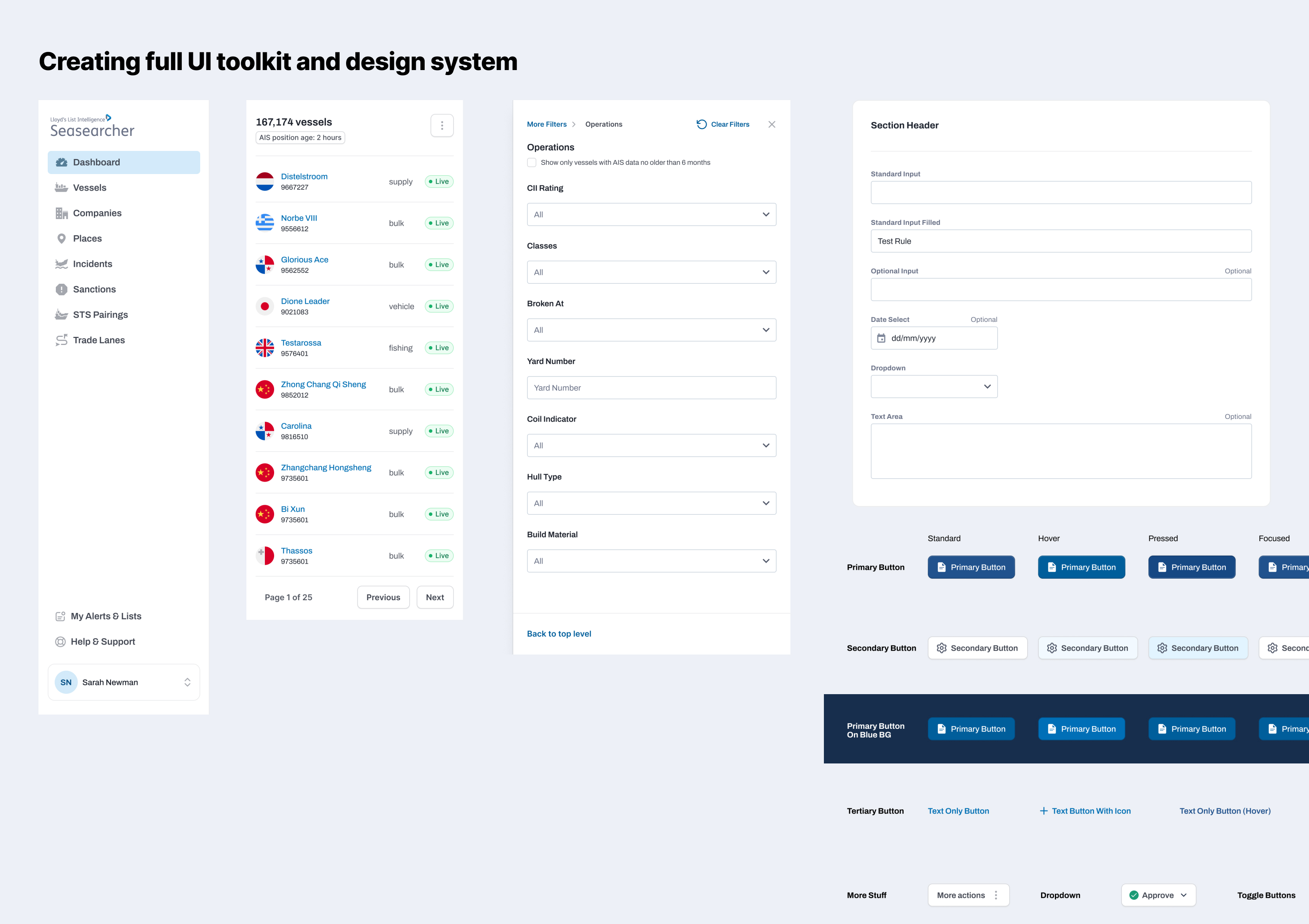Open the Hull Type dropdown
Screen dimensions: 1309x924
tap(651, 503)
